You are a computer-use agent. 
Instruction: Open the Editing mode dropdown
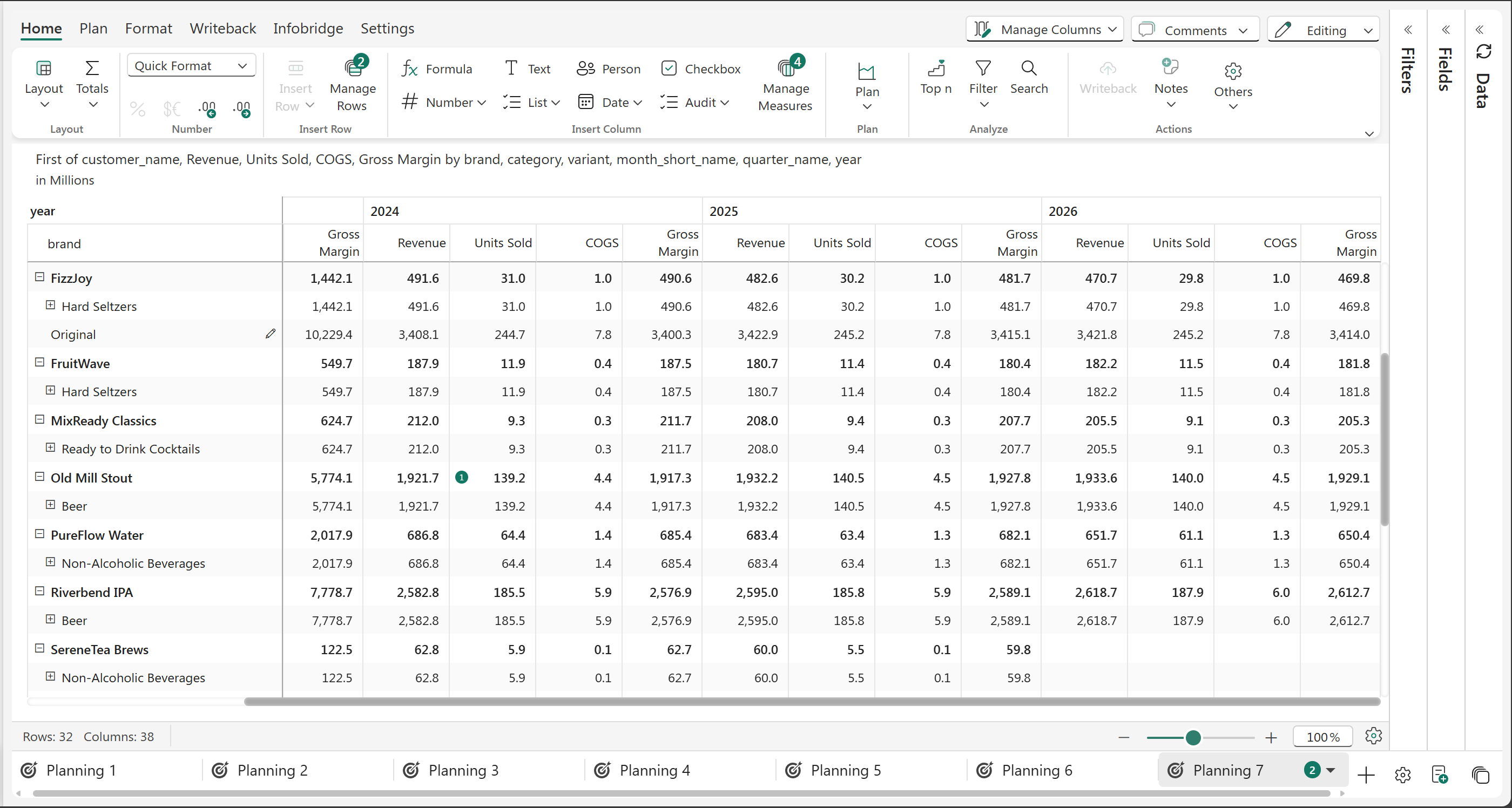1323,30
